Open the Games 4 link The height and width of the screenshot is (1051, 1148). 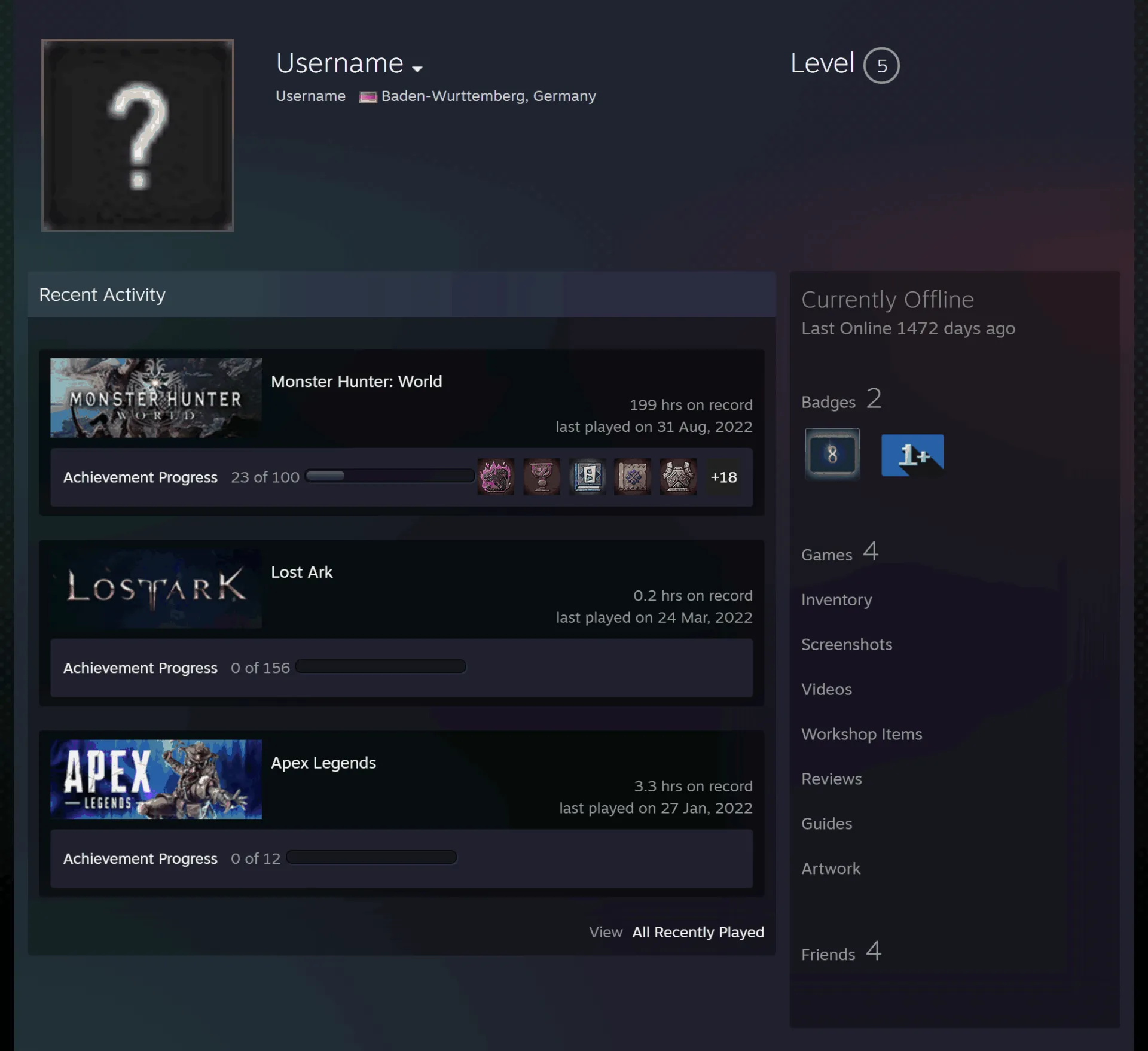pyautogui.click(x=839, y=552)
